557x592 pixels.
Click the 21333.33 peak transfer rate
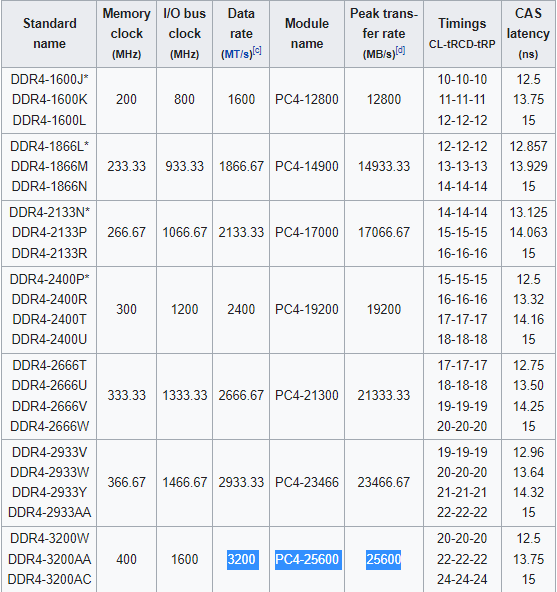pyautogui.click(x=384, y=396)
